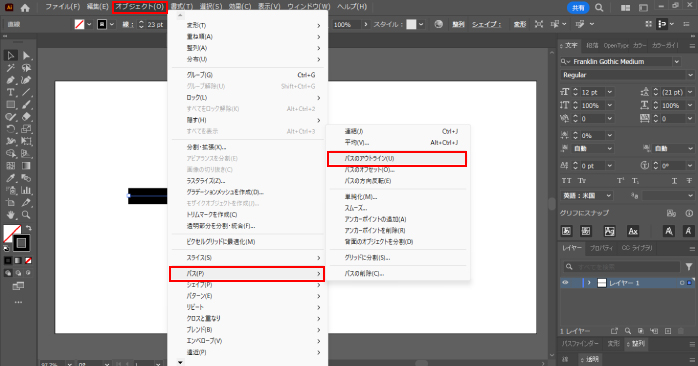Select the Rectangle tool
Viewport: 698px width, 366px height.
point(11,105)
